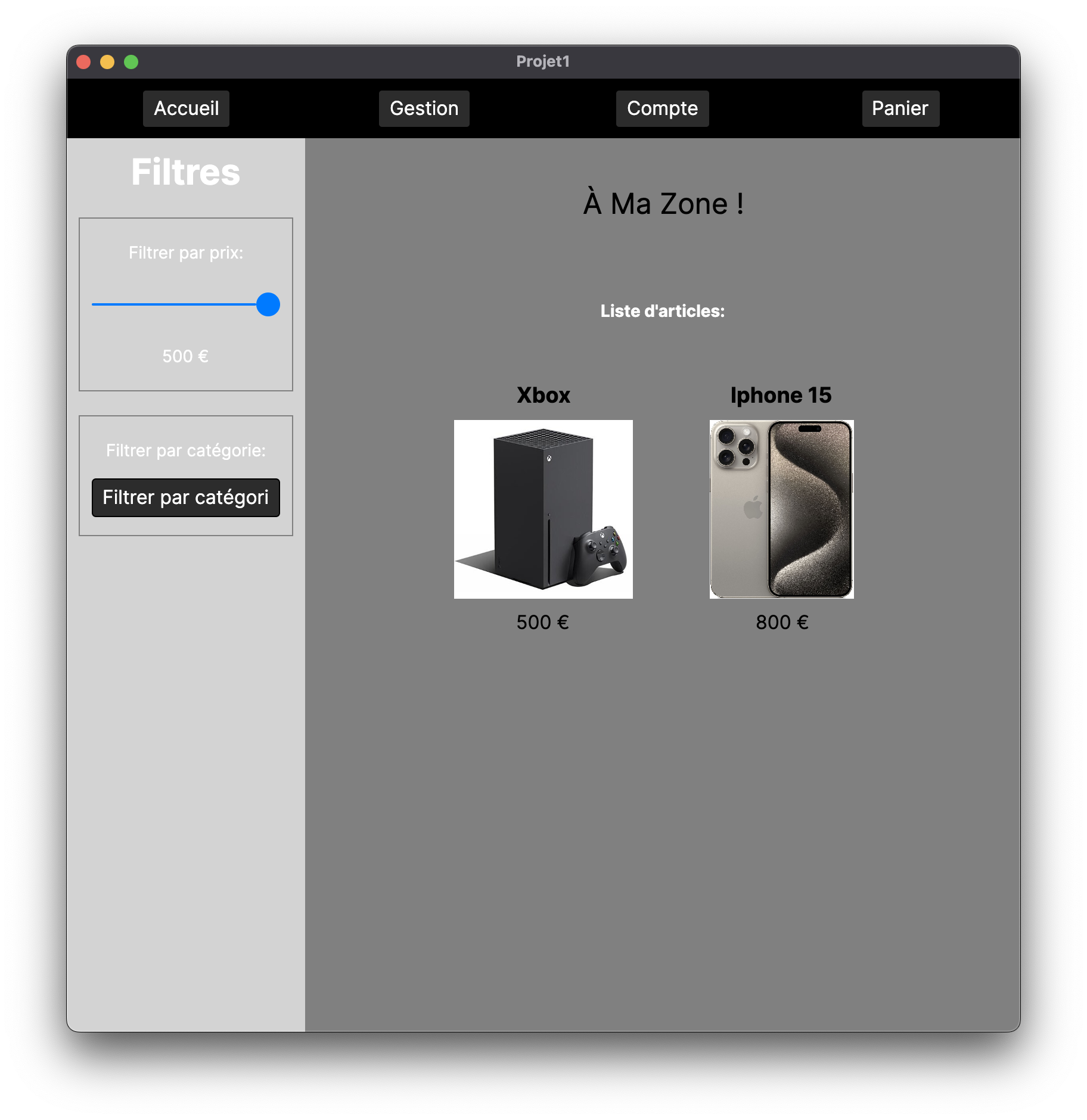Click the Xbox product title

tap(543, 395)
